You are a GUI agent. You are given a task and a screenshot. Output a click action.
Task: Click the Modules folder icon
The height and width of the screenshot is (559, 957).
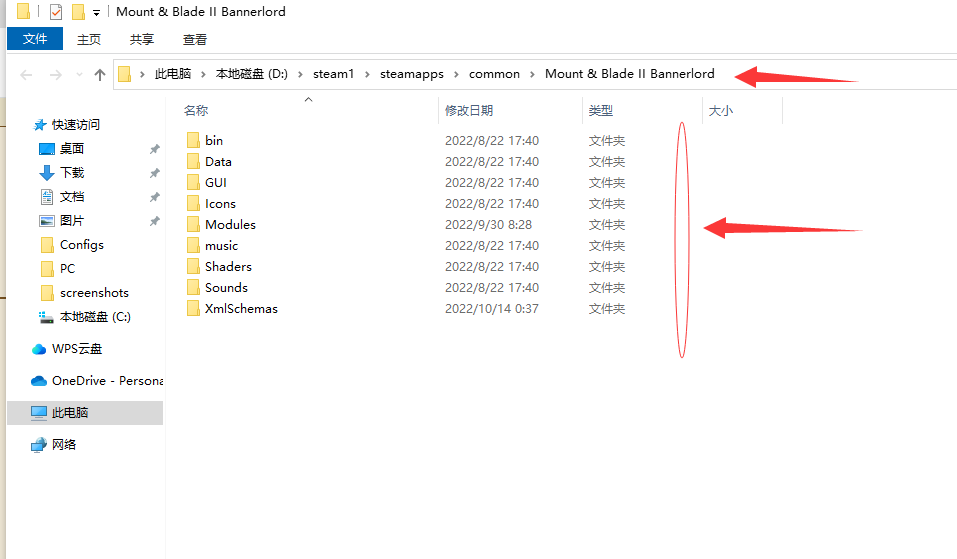click(x=193, y=225)
